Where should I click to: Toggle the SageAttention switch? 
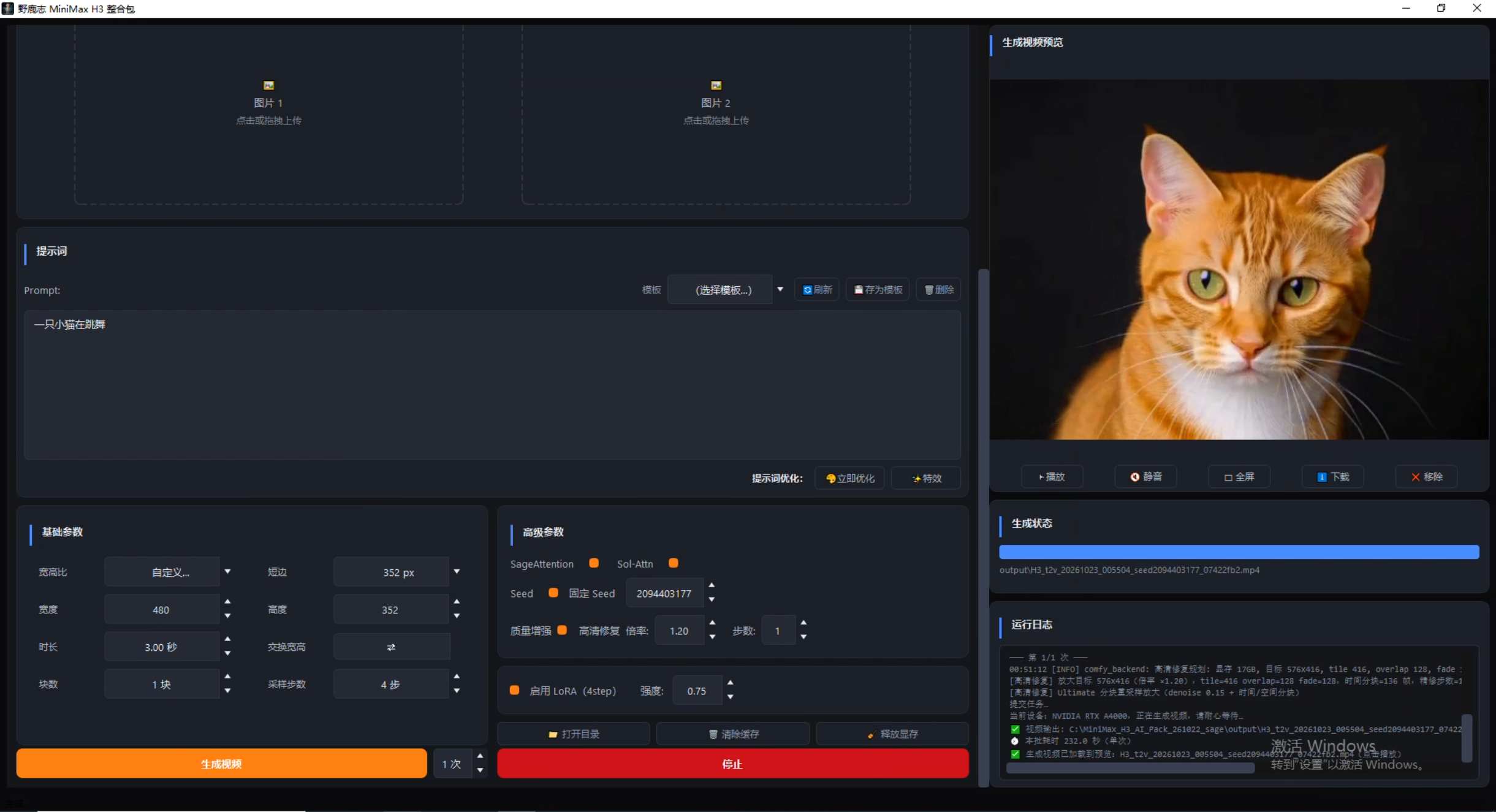(593, 563)
